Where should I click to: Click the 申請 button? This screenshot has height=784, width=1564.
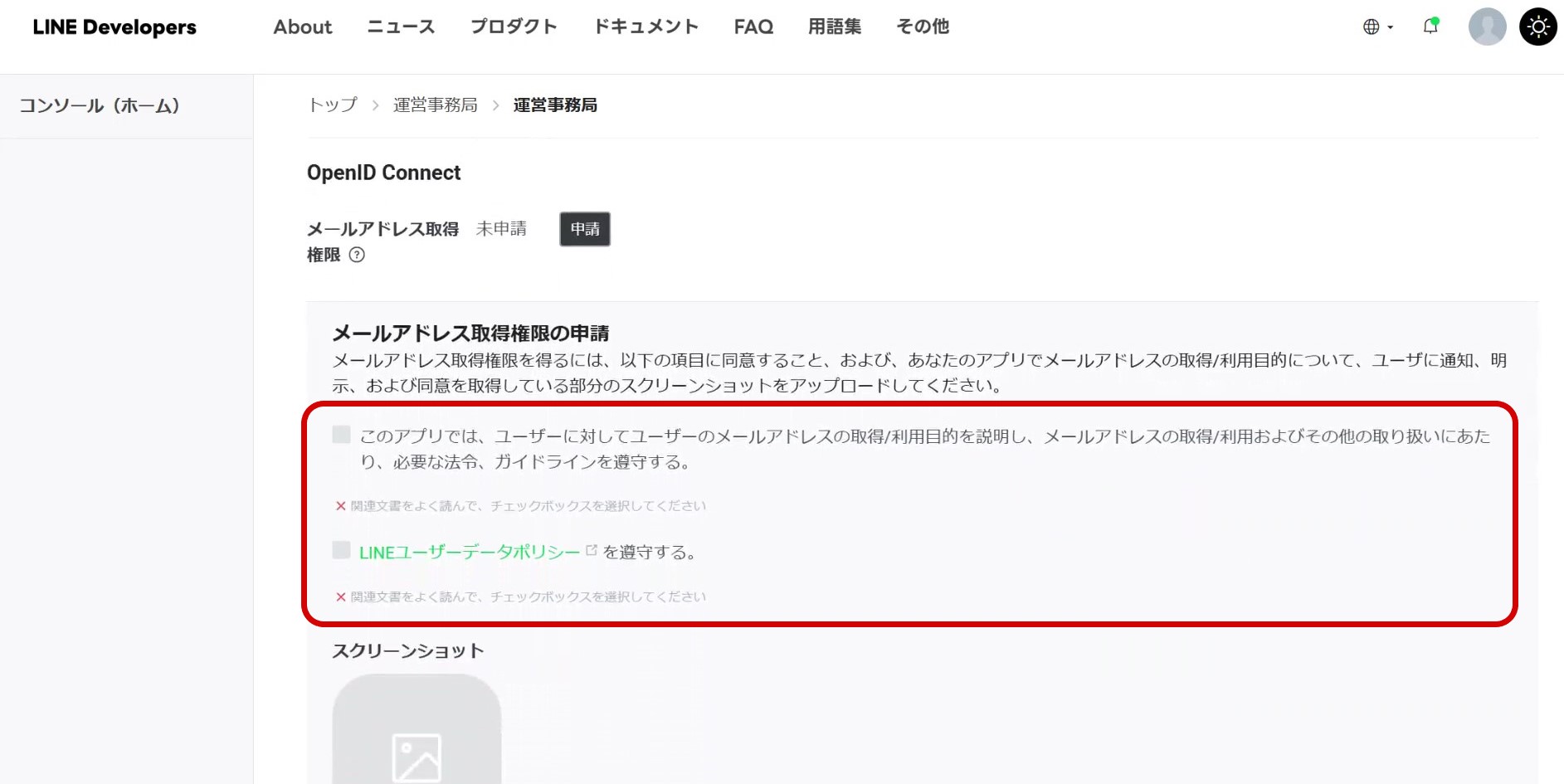pyautogui.click(x=585, y=229)
